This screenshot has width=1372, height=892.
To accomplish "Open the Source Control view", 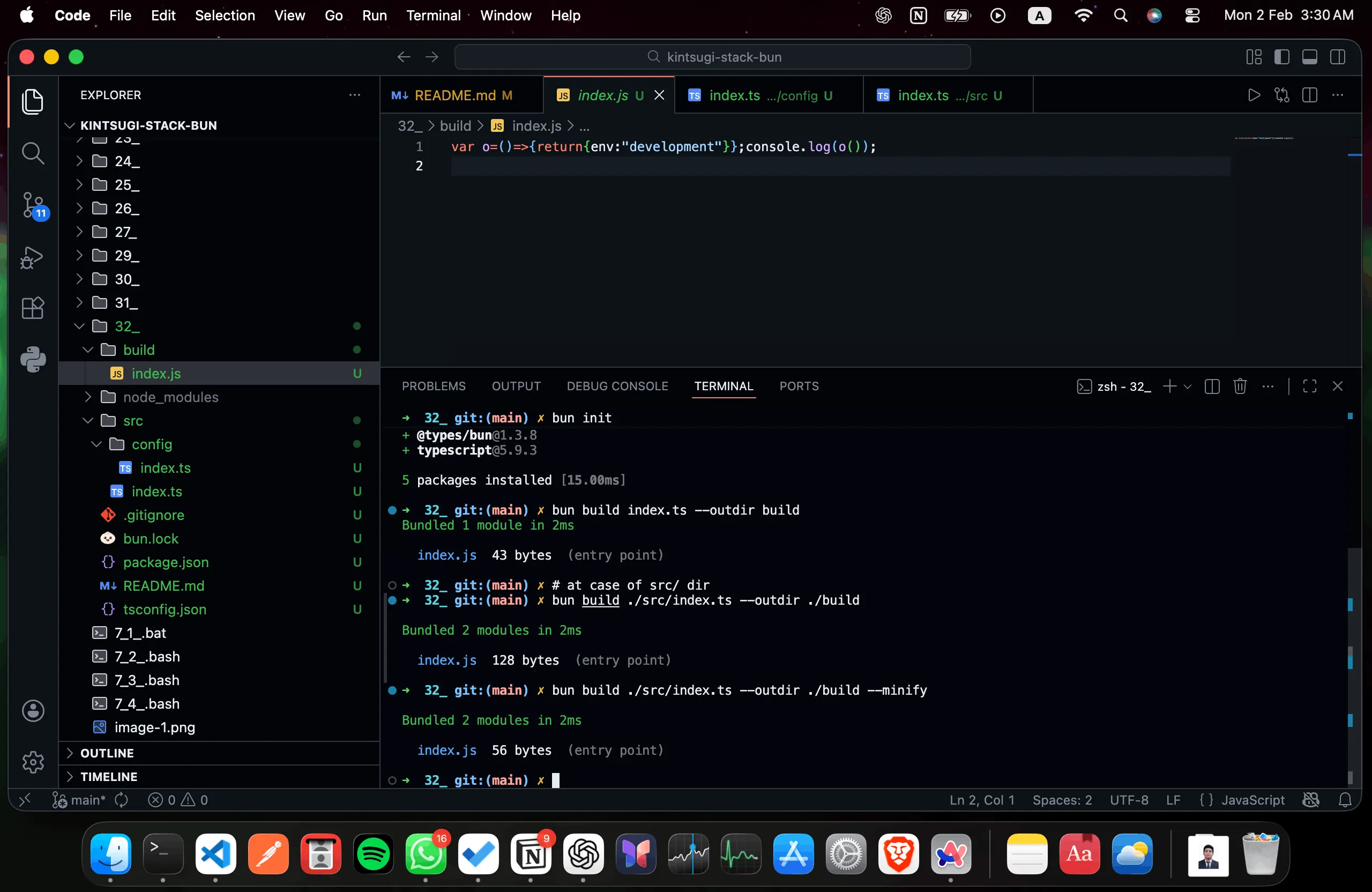I will (33, 205).
